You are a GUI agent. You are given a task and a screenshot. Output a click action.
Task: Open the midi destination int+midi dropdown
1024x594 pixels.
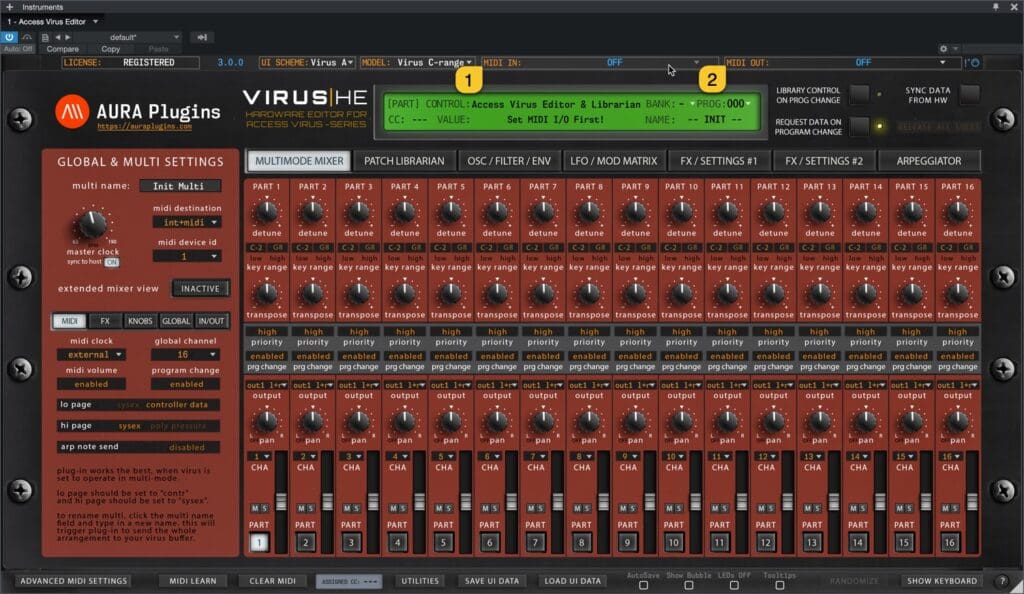tap(187, 223)
